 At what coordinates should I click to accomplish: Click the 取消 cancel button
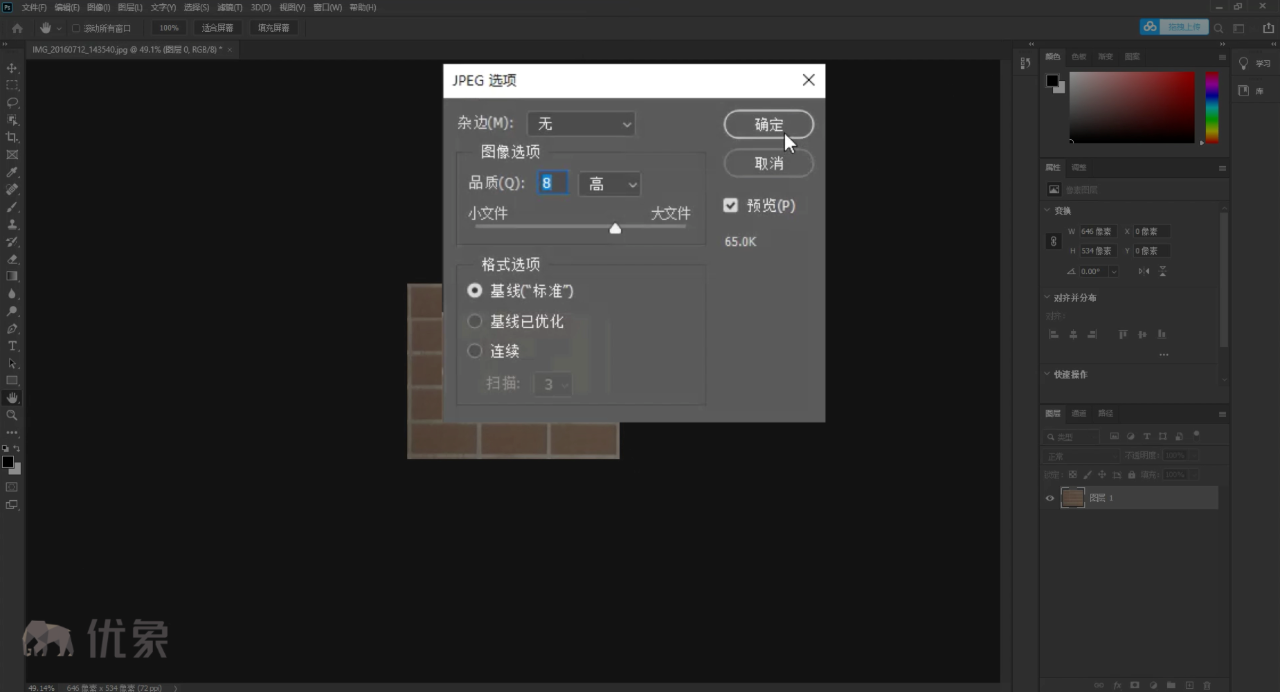pyautogui.click(x=768, y=163)
